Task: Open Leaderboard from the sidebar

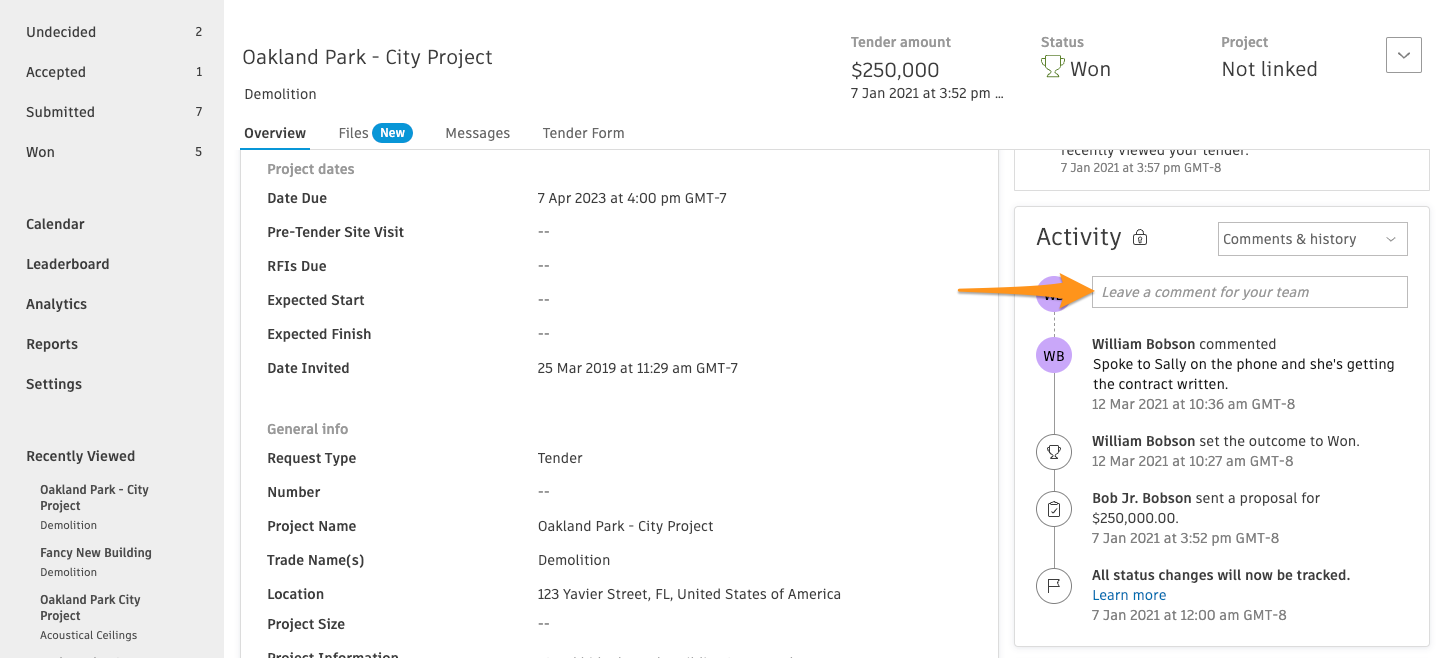Action: pyautogui.click(x=67, y=264)
